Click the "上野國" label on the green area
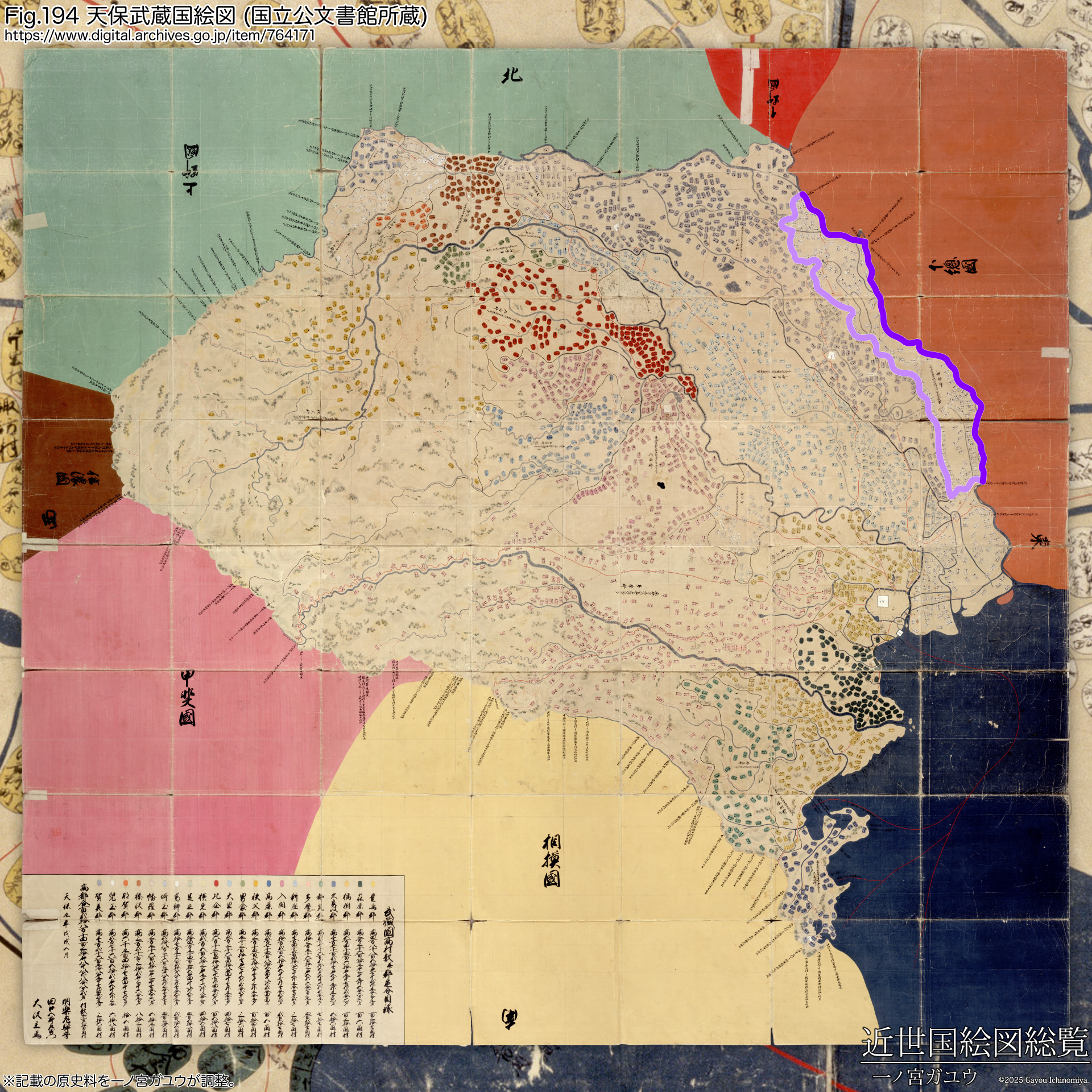The width and height of the screenshot is (1092, 1092). 191,169
